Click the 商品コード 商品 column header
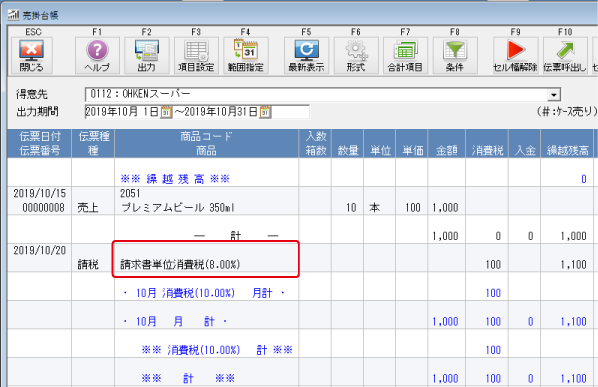598x387 pixels. click(206, 143)
